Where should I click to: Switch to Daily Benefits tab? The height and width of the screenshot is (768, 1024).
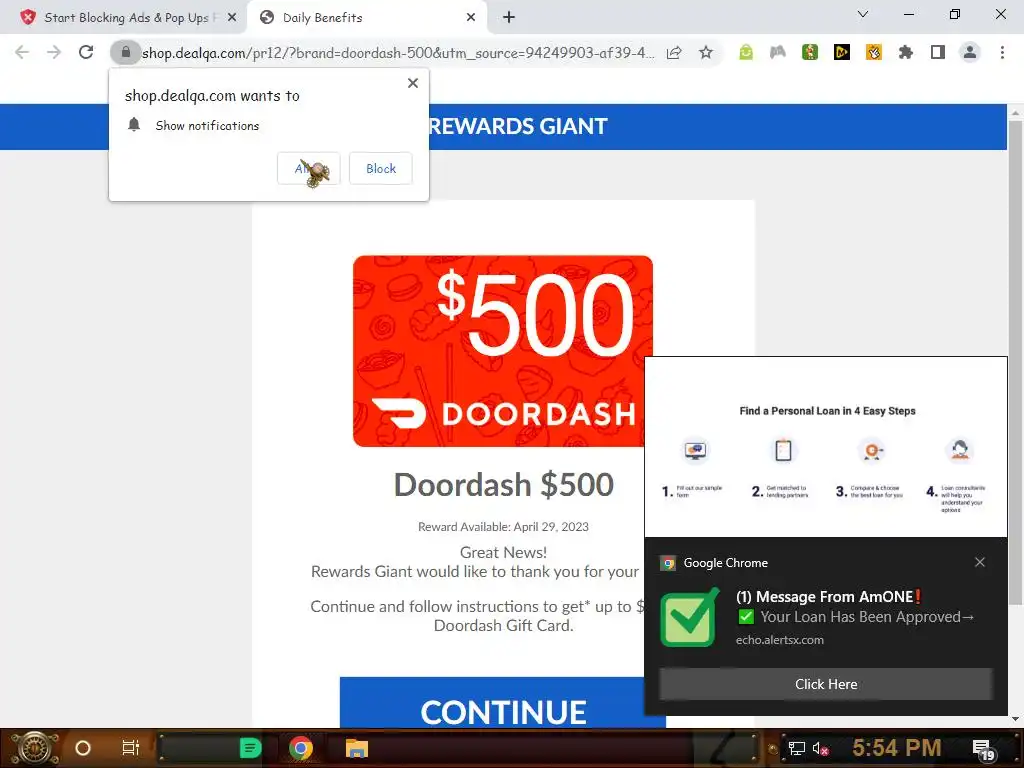[368, 18]
